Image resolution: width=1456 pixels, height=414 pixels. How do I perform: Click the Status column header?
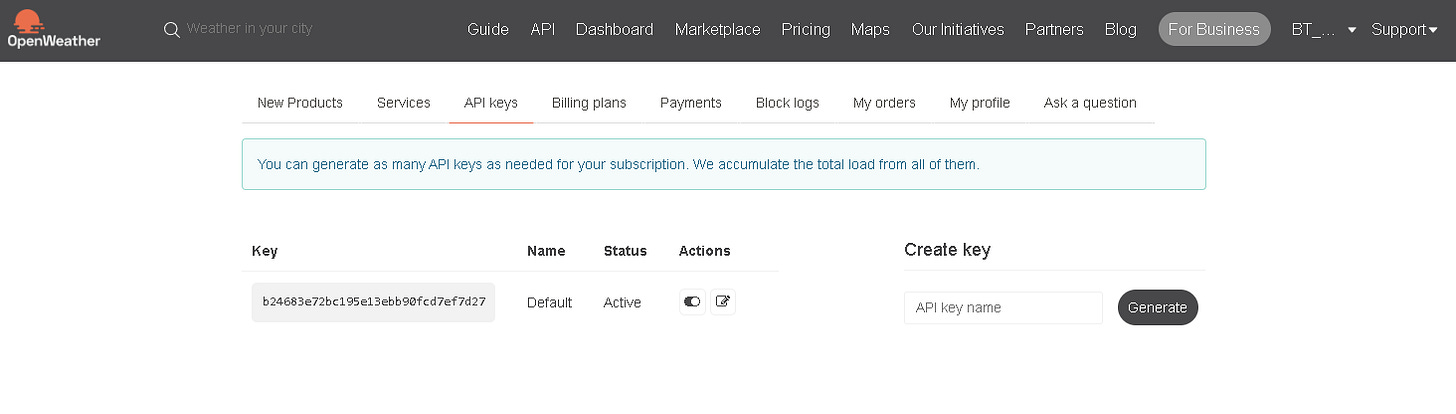[x=625, y=251]
